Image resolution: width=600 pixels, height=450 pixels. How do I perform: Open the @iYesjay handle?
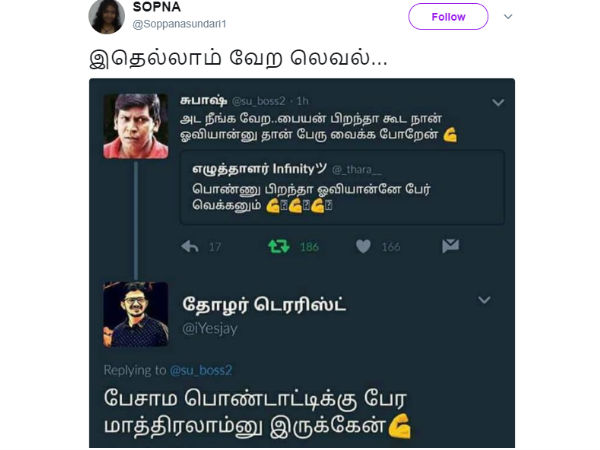pos(210,329)
